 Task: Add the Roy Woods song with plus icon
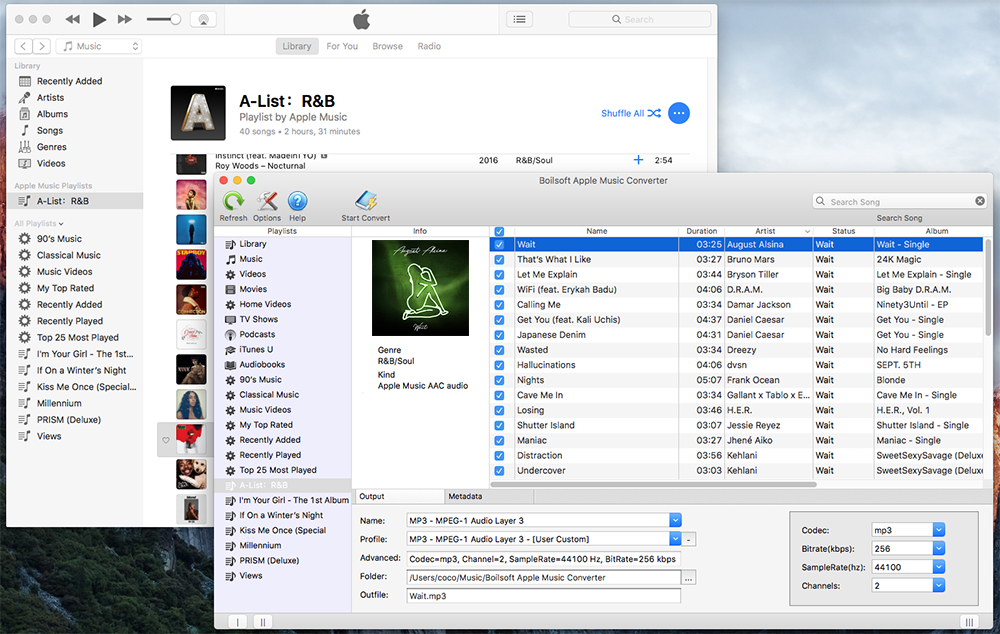pos(638,160)
